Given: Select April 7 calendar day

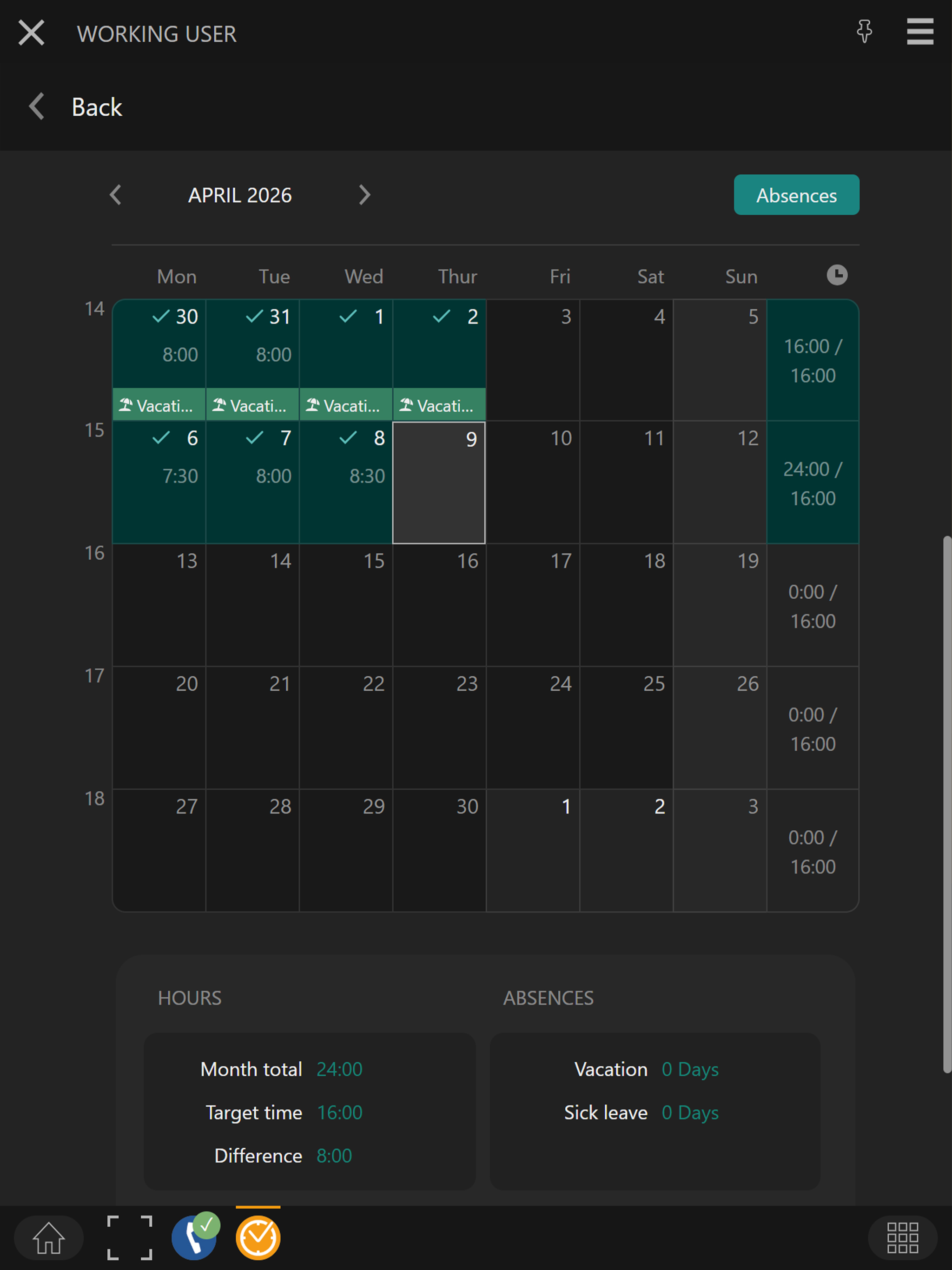Looking at the screenshot, I should (252, 482).
